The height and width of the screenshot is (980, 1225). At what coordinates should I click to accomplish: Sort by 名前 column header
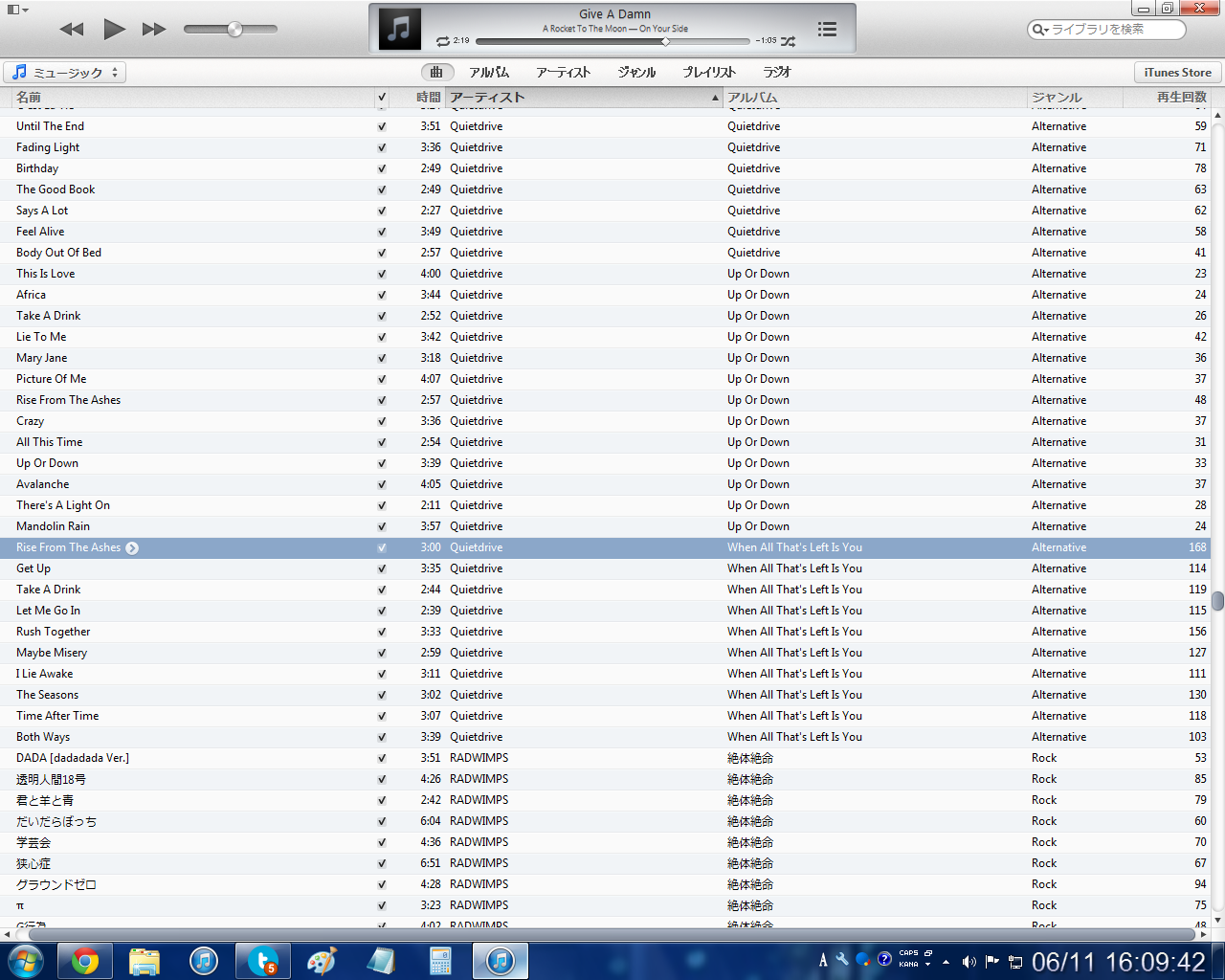[x=191, y=97]
